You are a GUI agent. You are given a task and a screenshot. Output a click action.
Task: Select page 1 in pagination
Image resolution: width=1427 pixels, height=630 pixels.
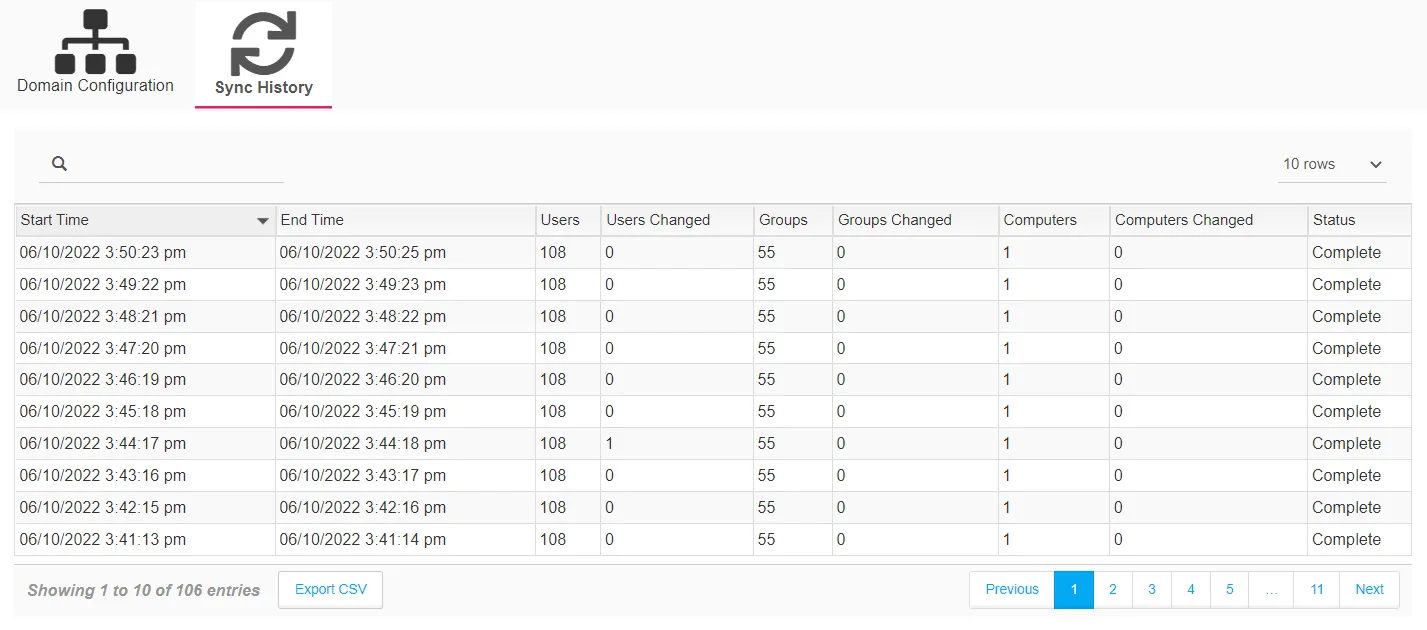tap(1074, 590)
